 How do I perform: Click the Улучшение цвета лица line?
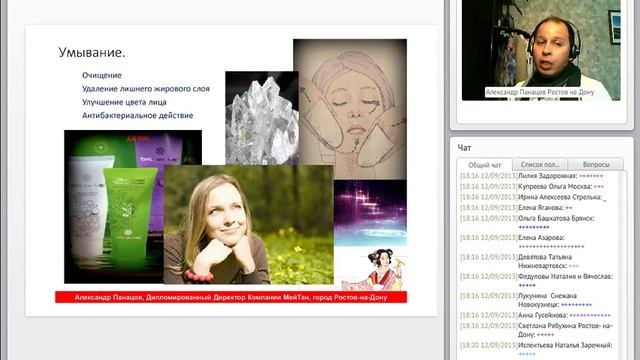tap(124, 102)
